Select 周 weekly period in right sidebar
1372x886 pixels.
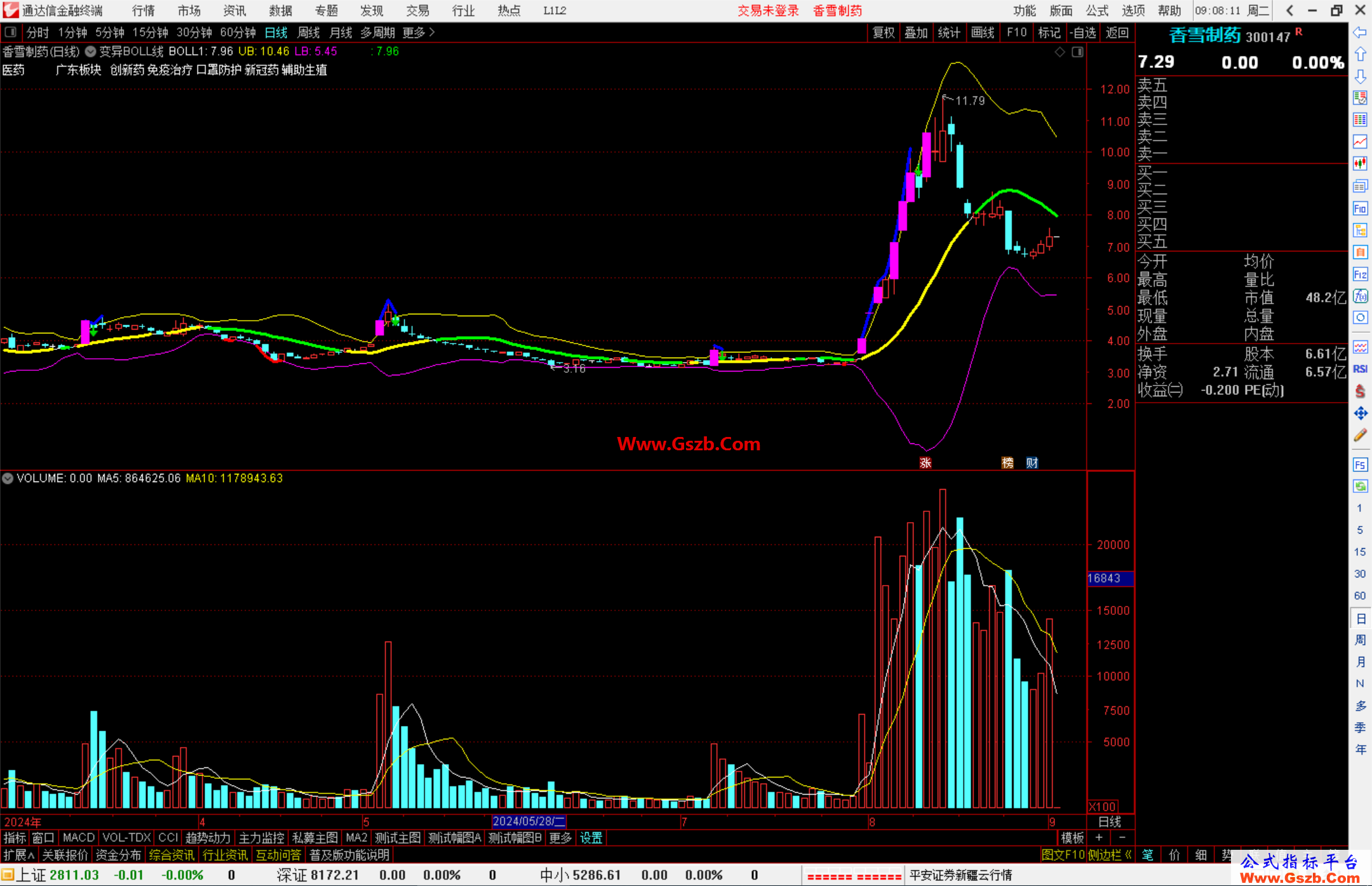tap(1360, 640)
